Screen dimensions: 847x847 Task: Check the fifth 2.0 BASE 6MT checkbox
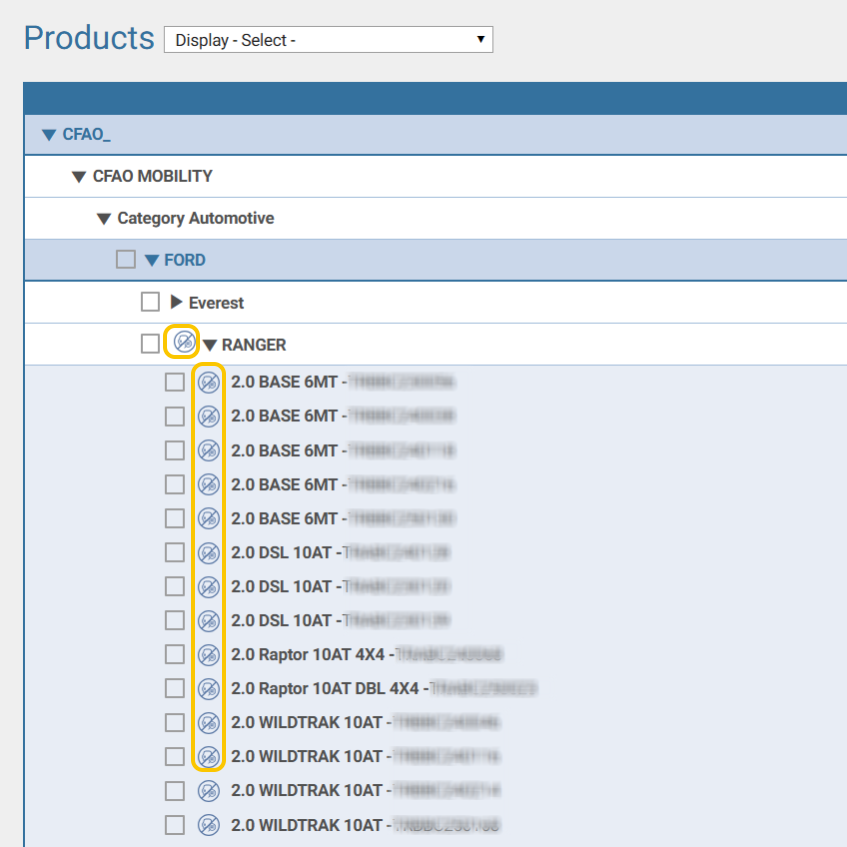174,519
